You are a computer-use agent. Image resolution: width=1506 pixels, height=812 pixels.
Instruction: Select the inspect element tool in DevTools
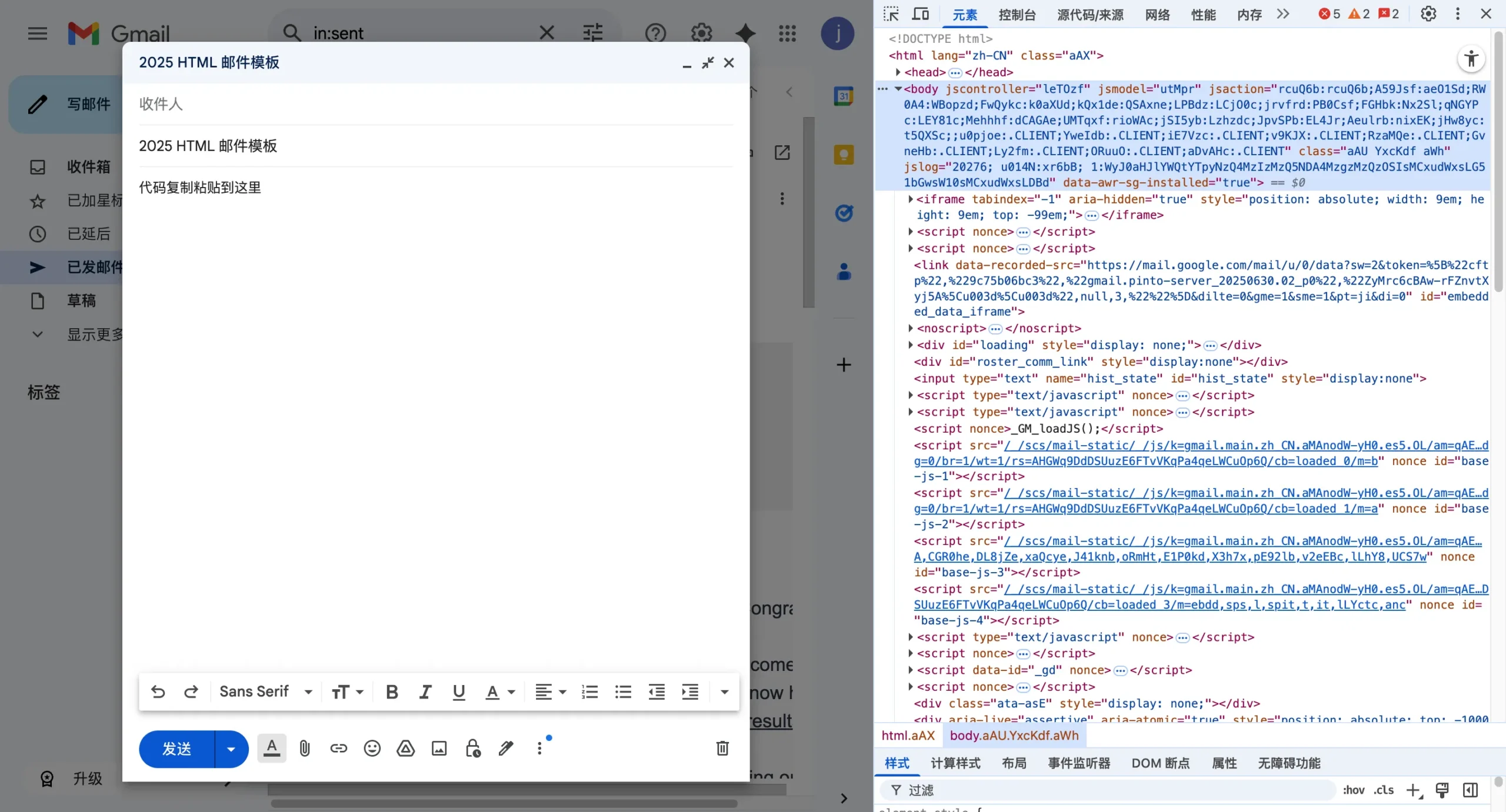tap(890, 14)
